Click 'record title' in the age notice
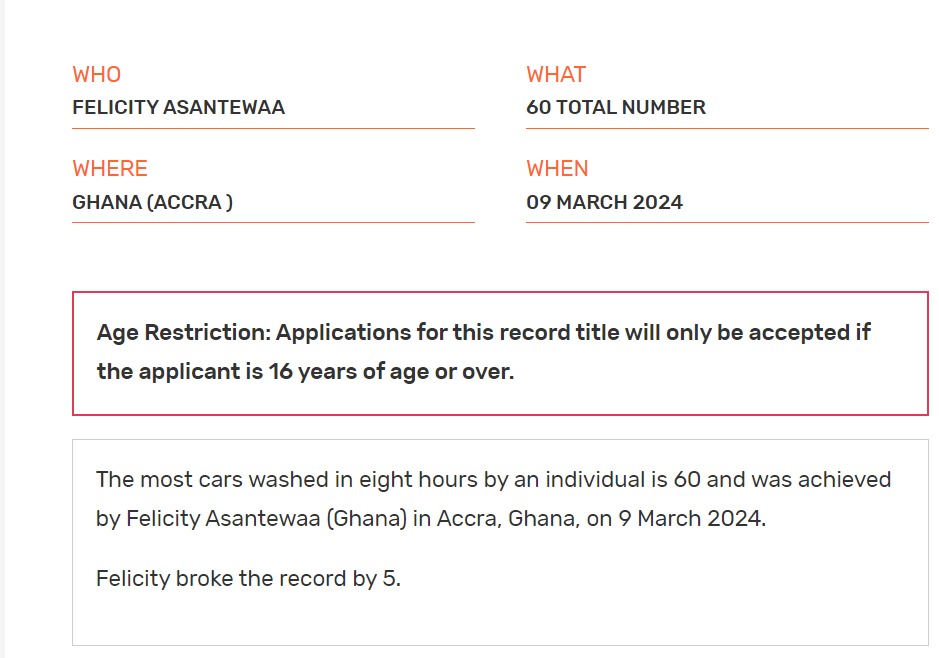The height and width of the screenshot is (658, 939). [555, 332]
